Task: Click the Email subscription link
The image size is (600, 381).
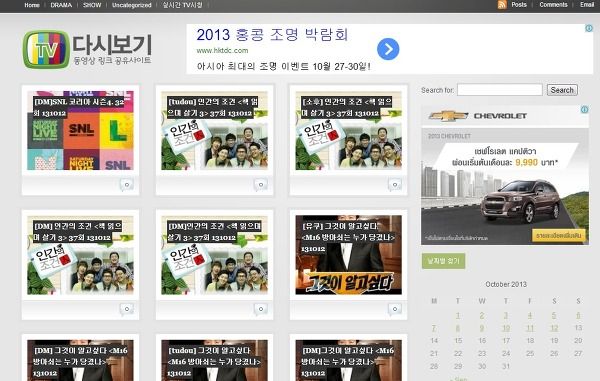Action: coord(587,5)
